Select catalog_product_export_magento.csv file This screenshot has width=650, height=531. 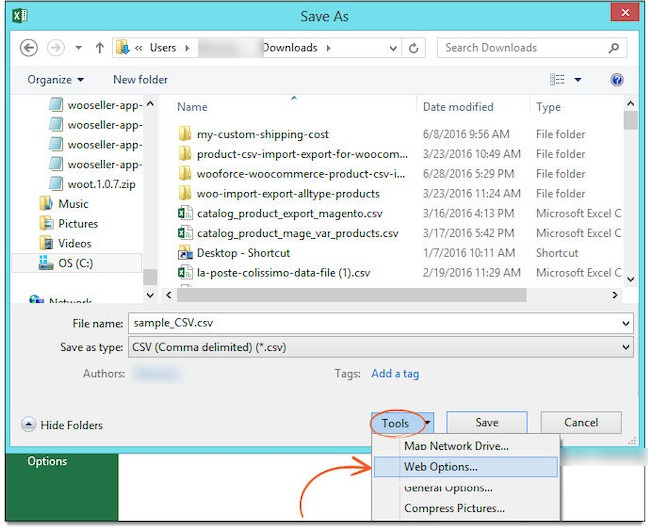point(280,213)
